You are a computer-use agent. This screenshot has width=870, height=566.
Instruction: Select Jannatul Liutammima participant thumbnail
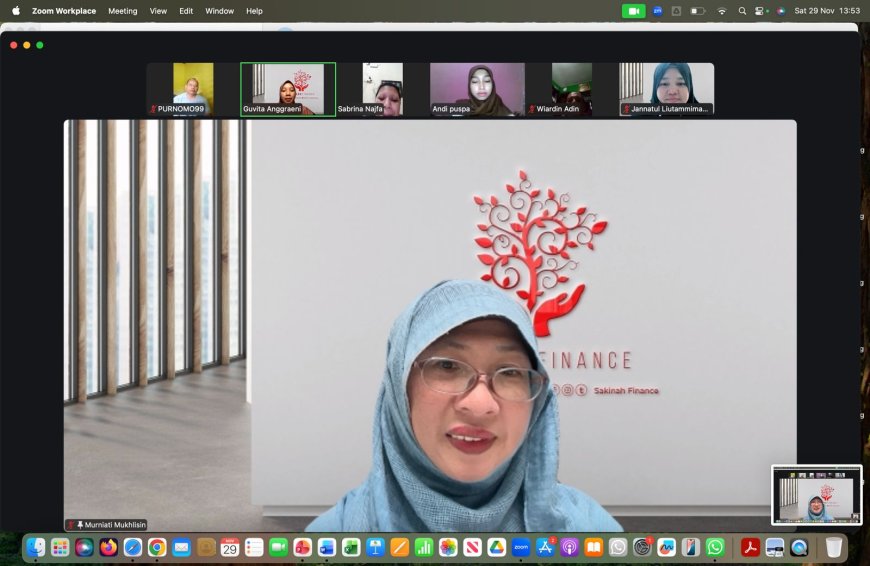667,89
